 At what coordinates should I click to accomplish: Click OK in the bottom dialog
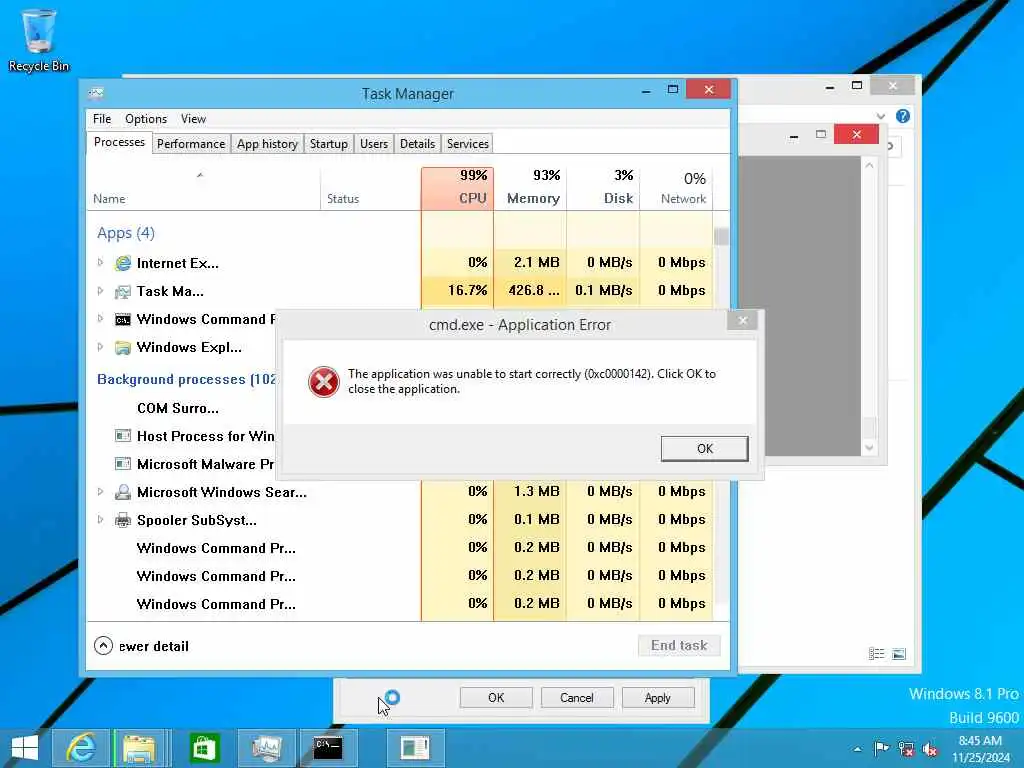pos(496,697)
